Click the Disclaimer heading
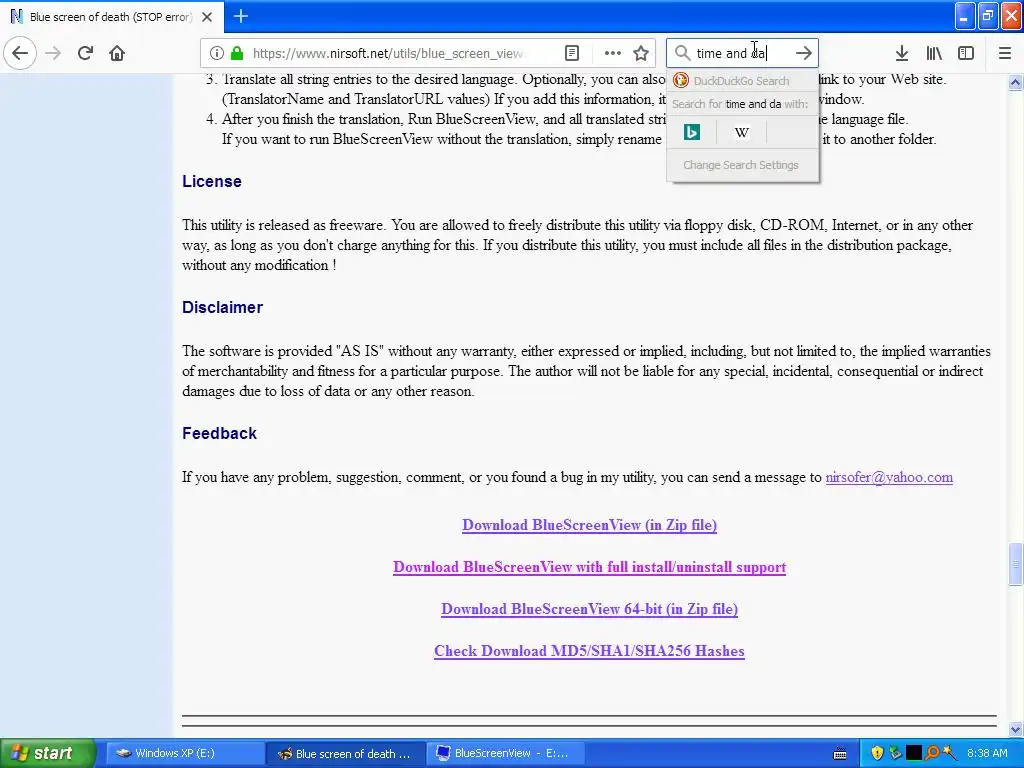The height and width of the screenshot is (768, 1024). click(x=222, y=308)
